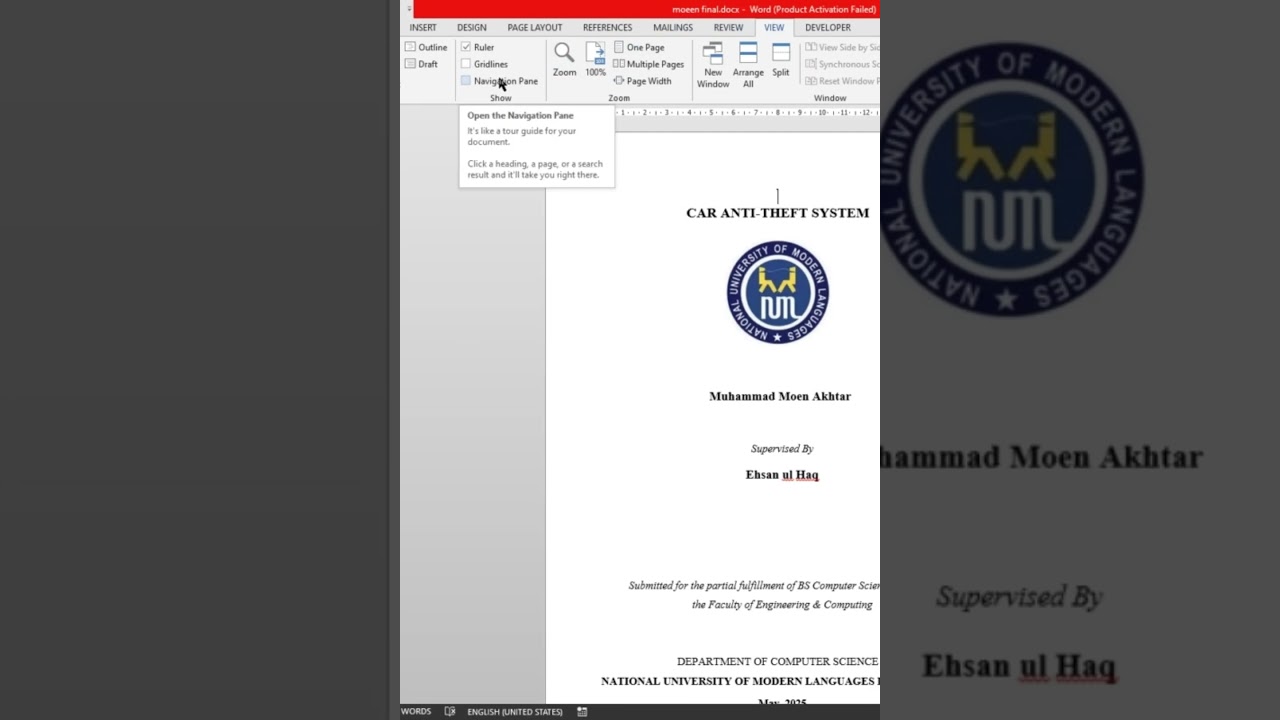Viewport: 1280px width, 720px height.
Task: Open the PAGE LAYOUT ribbon tab
Action: [x=535, y=28]
